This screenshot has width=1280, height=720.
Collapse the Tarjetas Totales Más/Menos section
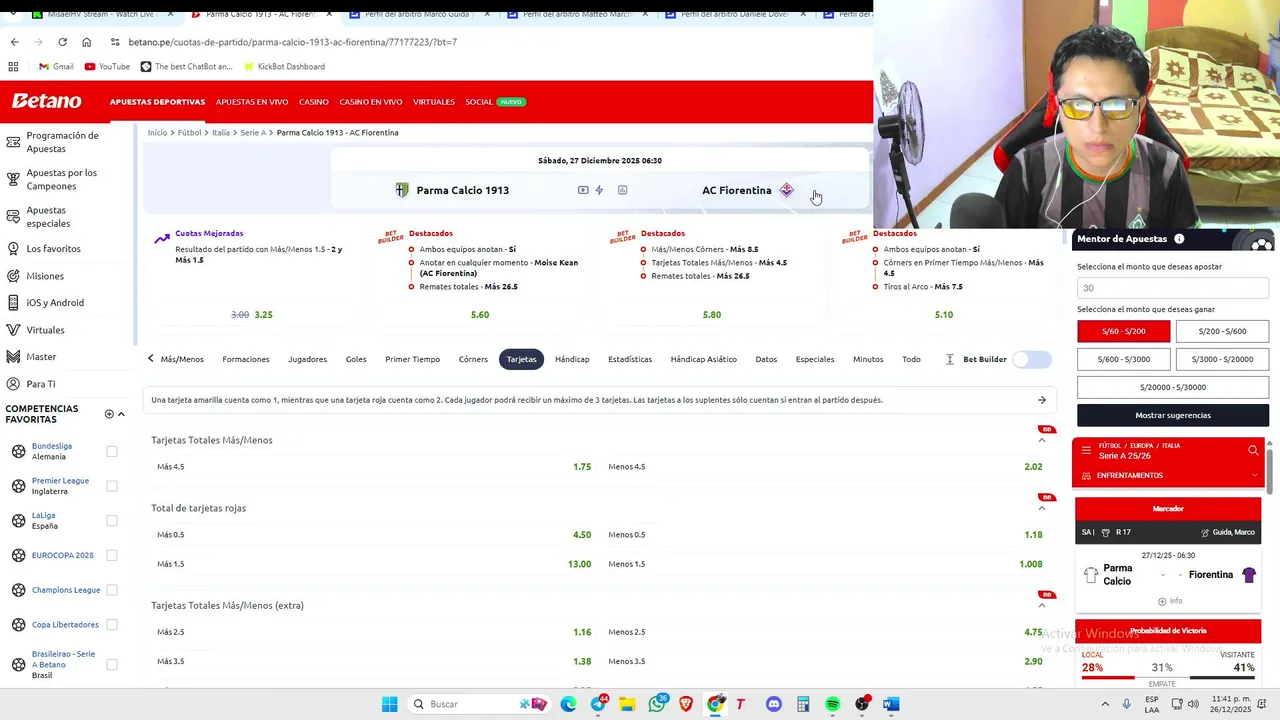[x=1041, y=440]
